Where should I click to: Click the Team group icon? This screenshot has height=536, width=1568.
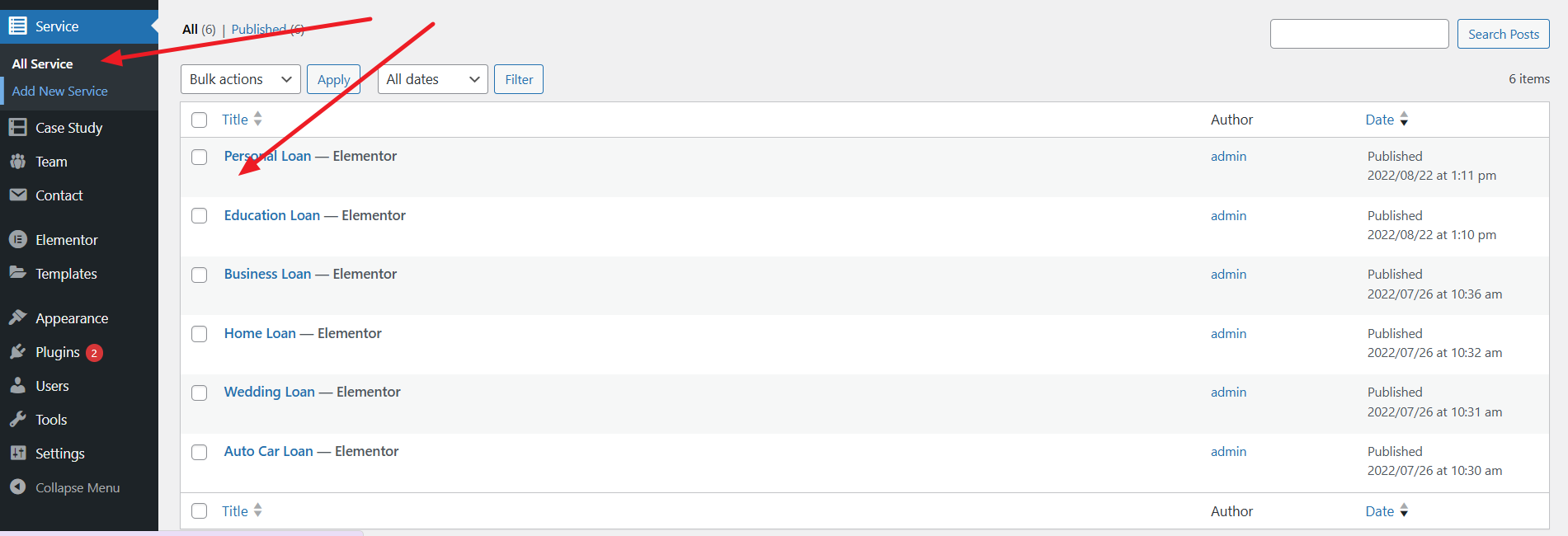[x=17, y=162]
